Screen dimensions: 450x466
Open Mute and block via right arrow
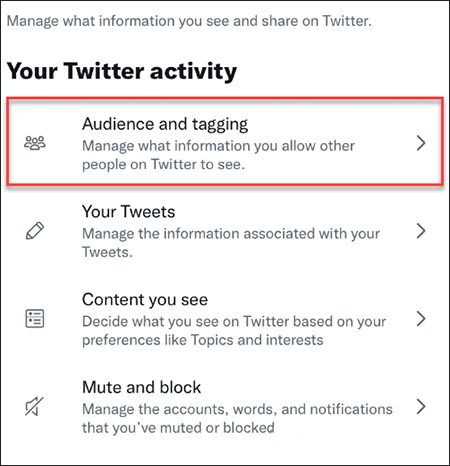click(x=421, y=406)
